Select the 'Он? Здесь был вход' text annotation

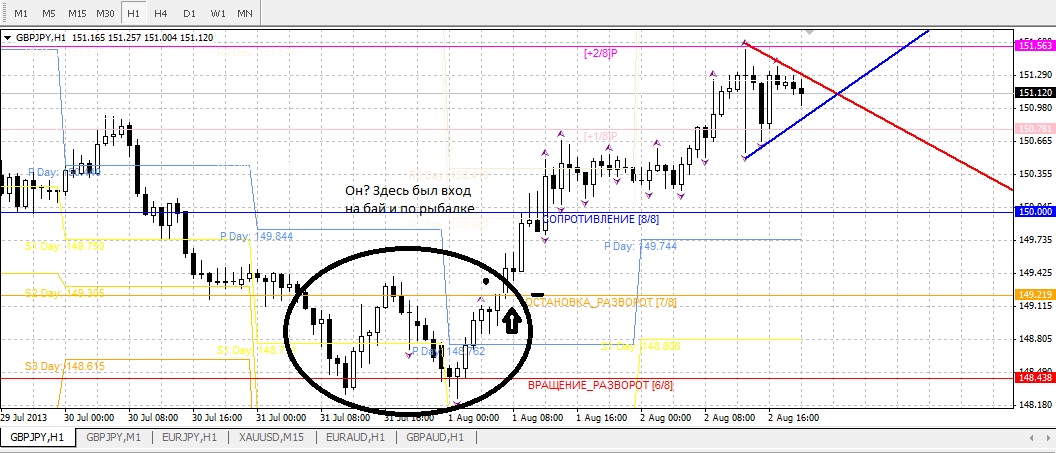click(x=407, y=191)
